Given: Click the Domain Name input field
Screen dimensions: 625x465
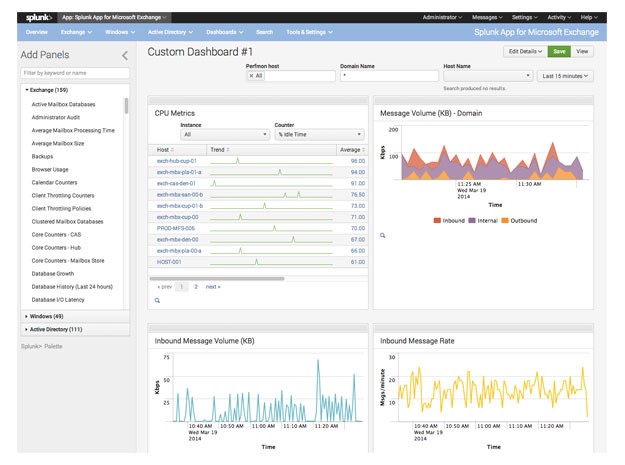Looking at the screenshot, I should tap(389, 76).
